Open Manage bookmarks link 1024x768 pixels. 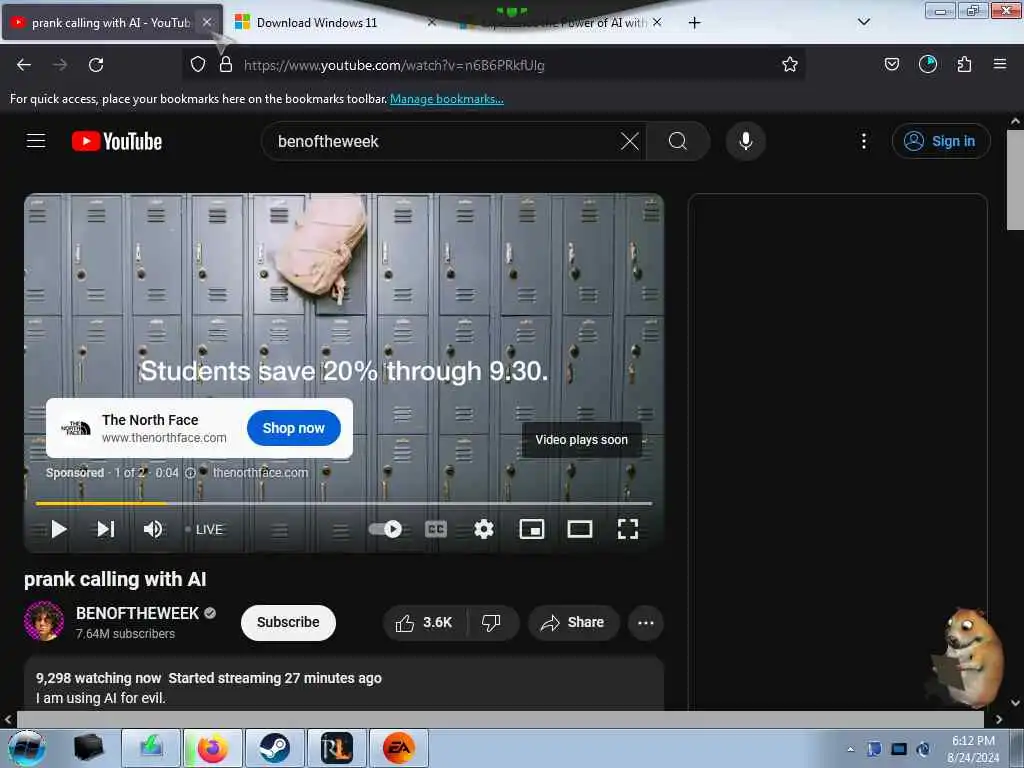(447, 99)
